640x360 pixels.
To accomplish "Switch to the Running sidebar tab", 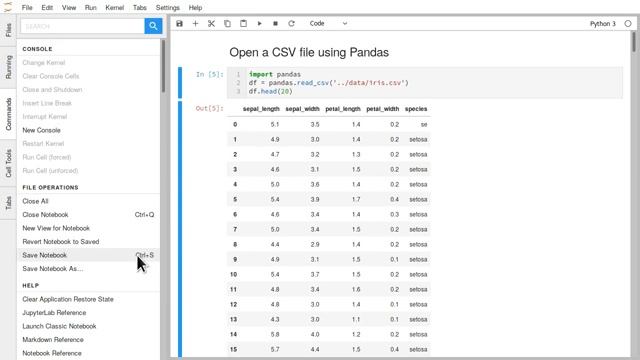I will (x=8, y=67).
